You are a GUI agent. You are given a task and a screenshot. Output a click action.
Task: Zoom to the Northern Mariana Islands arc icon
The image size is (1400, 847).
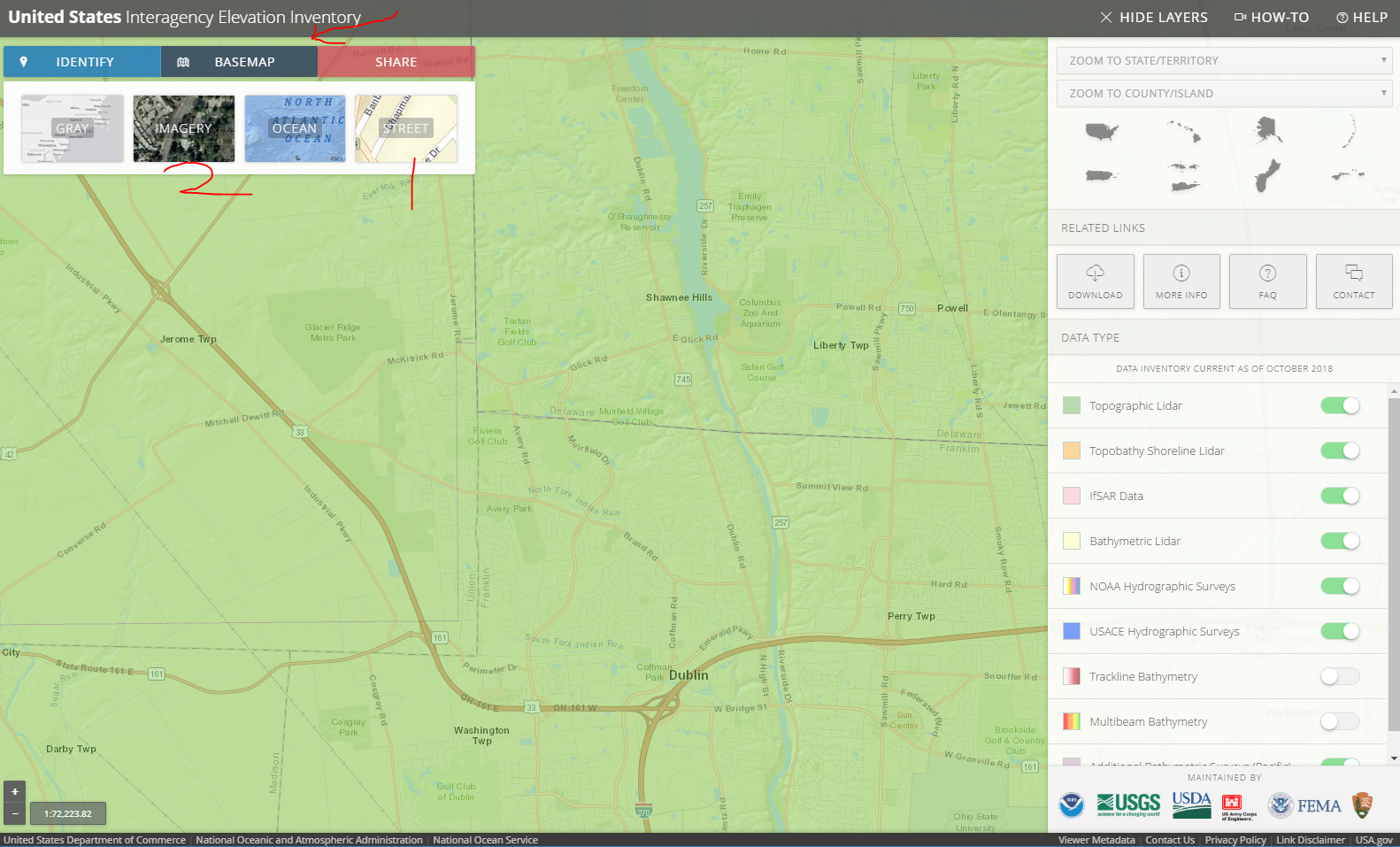[x=1350, y=131]
